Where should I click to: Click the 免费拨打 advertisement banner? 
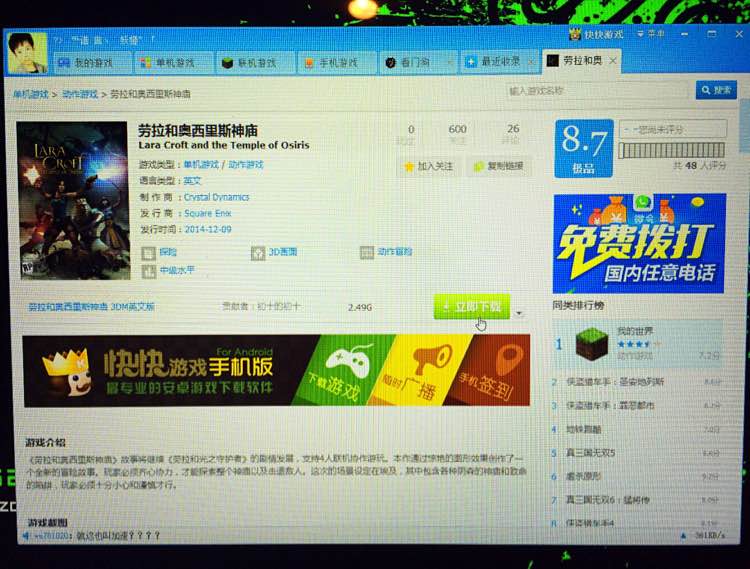coord(639,243)
